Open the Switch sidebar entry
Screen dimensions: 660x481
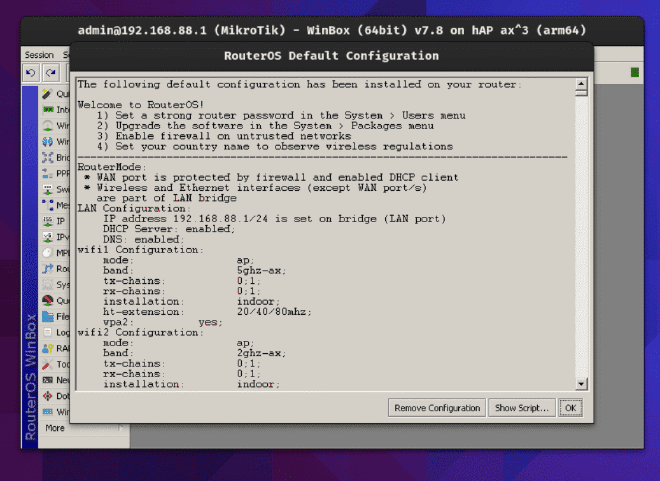[55, 189]
